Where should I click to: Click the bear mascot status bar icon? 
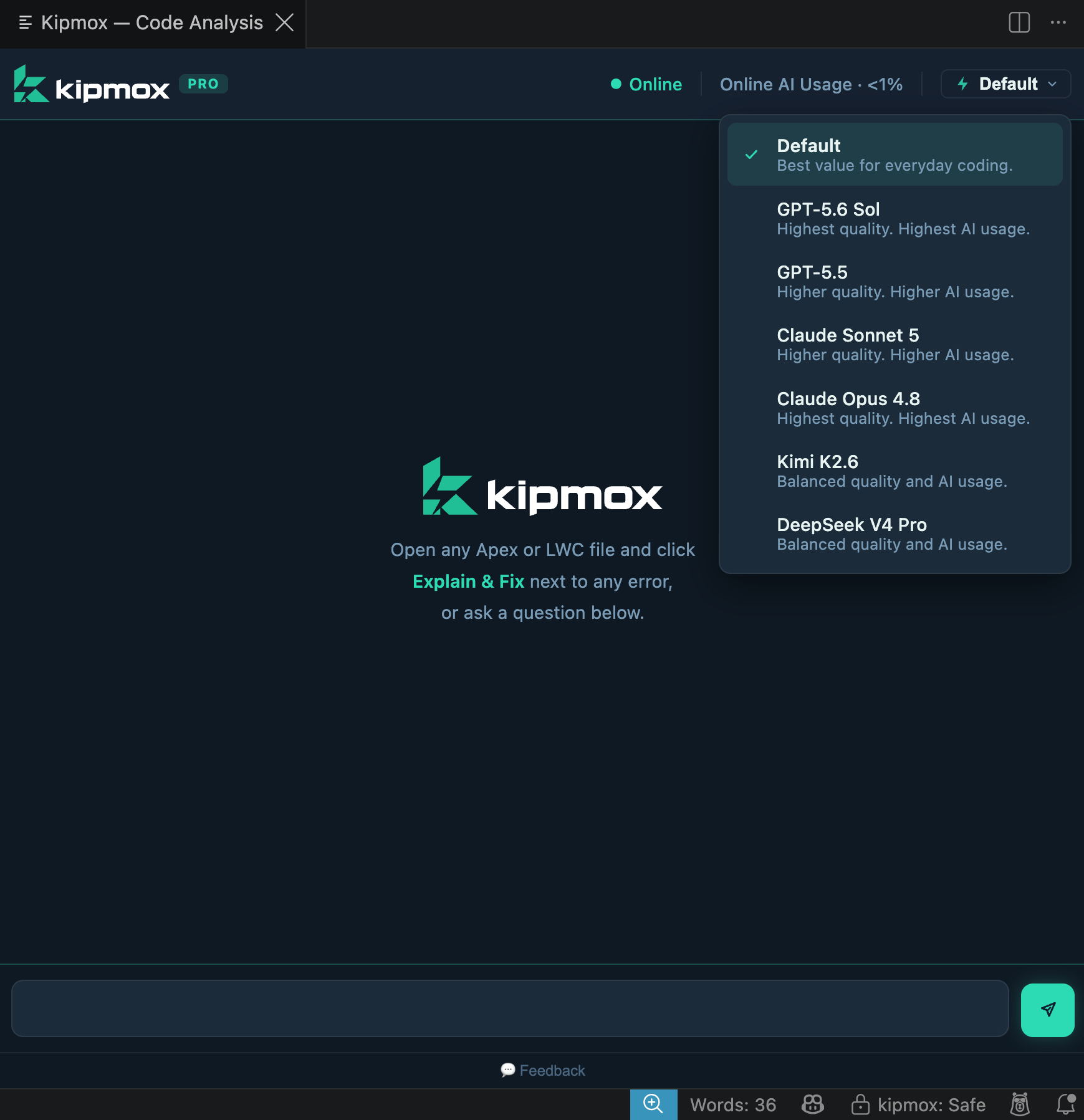tap(1020, 1104)
